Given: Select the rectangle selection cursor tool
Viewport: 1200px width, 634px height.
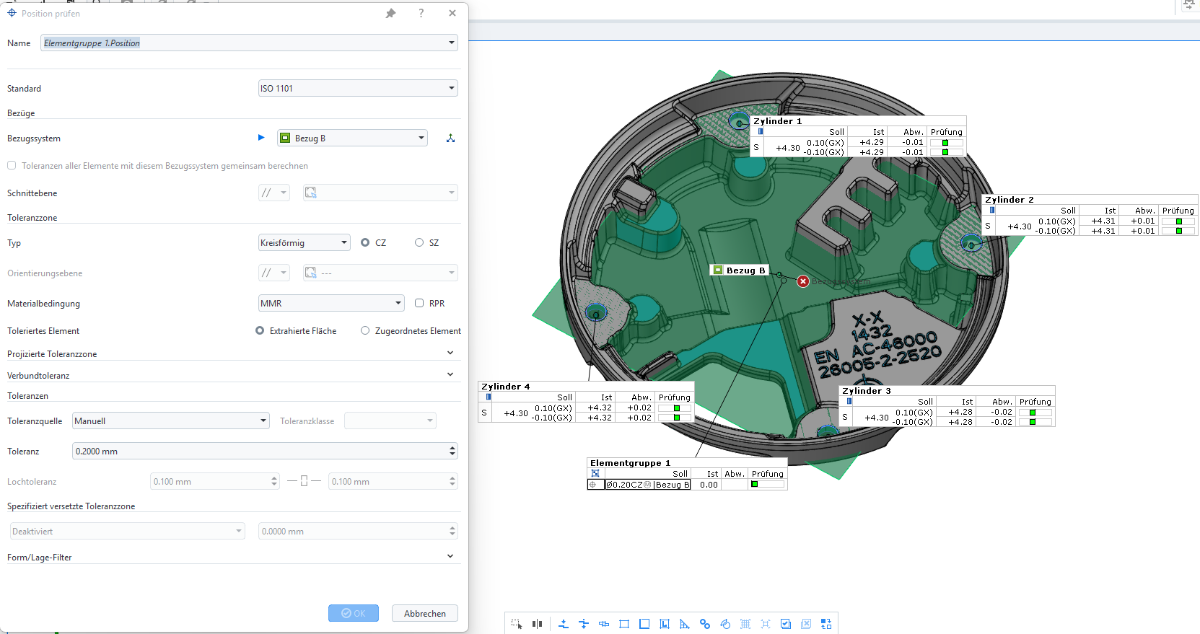Looking at the screenshot, I should point(516,624).
